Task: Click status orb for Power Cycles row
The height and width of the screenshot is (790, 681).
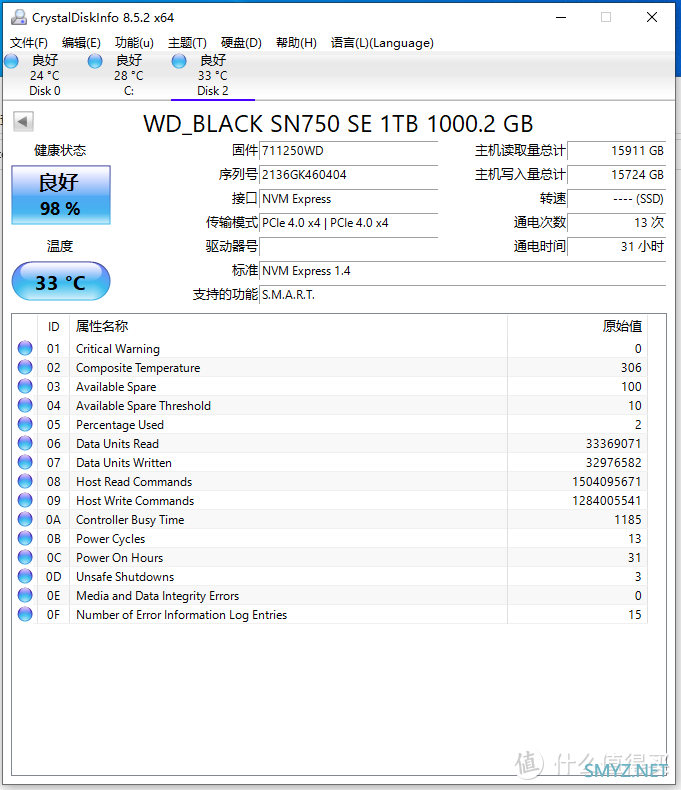Action: (25, 538)
